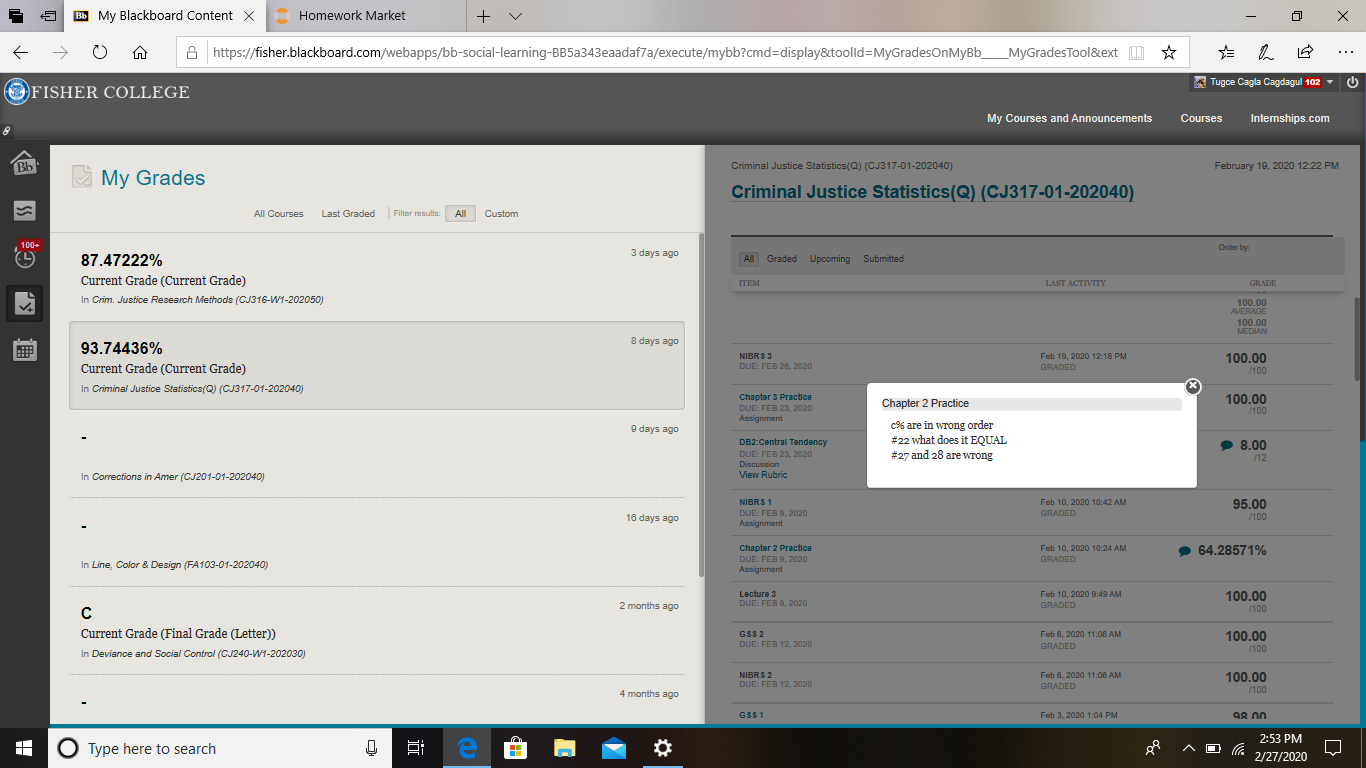Sort grades by Last Graded
The height and width of the screenshot is (768, 1366).
click(x=348, y=214)
